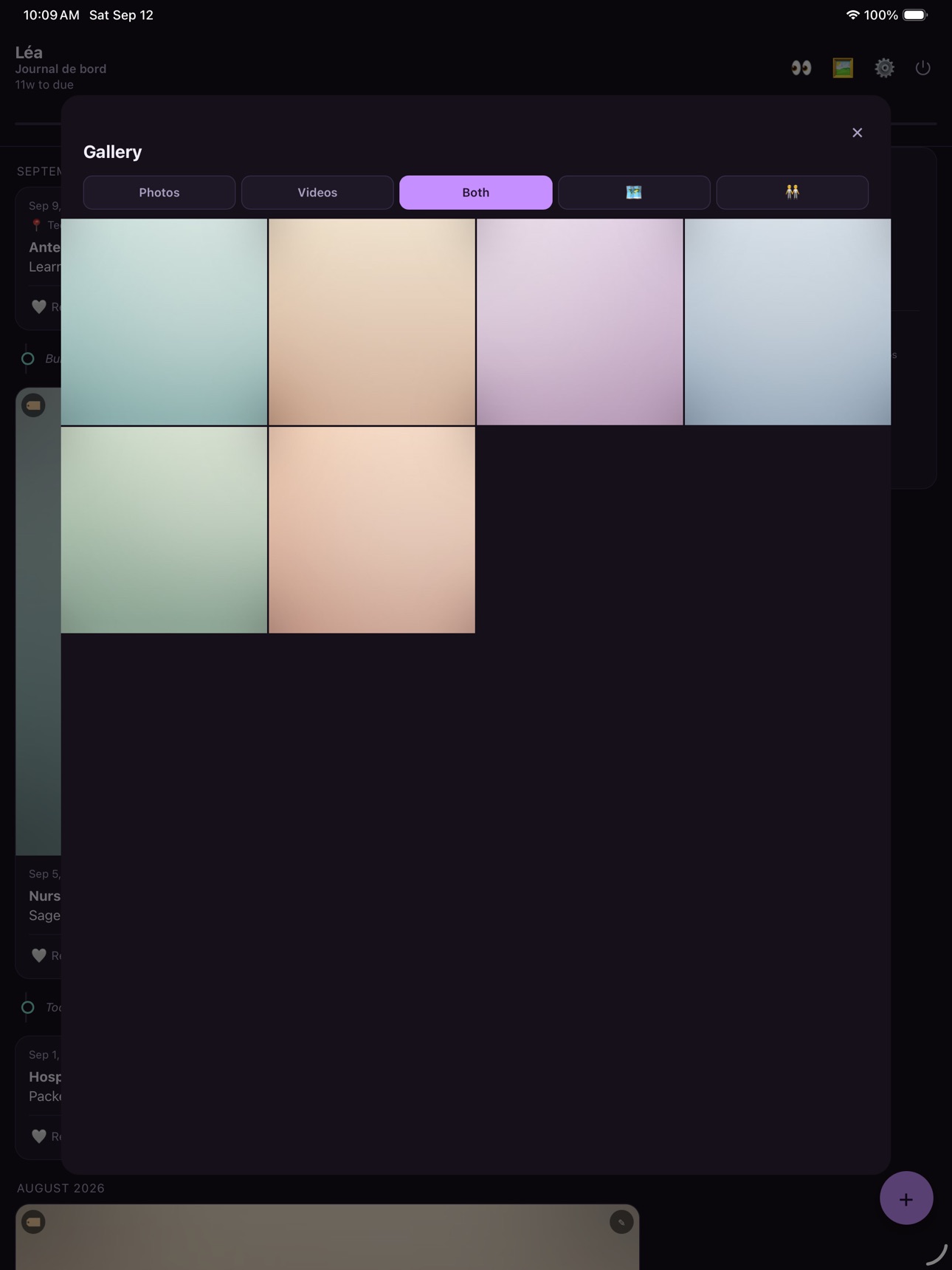Viewport: 952px width, 1270px height.
Task: Switch to the Photos tab
Action: pos(159,193)
